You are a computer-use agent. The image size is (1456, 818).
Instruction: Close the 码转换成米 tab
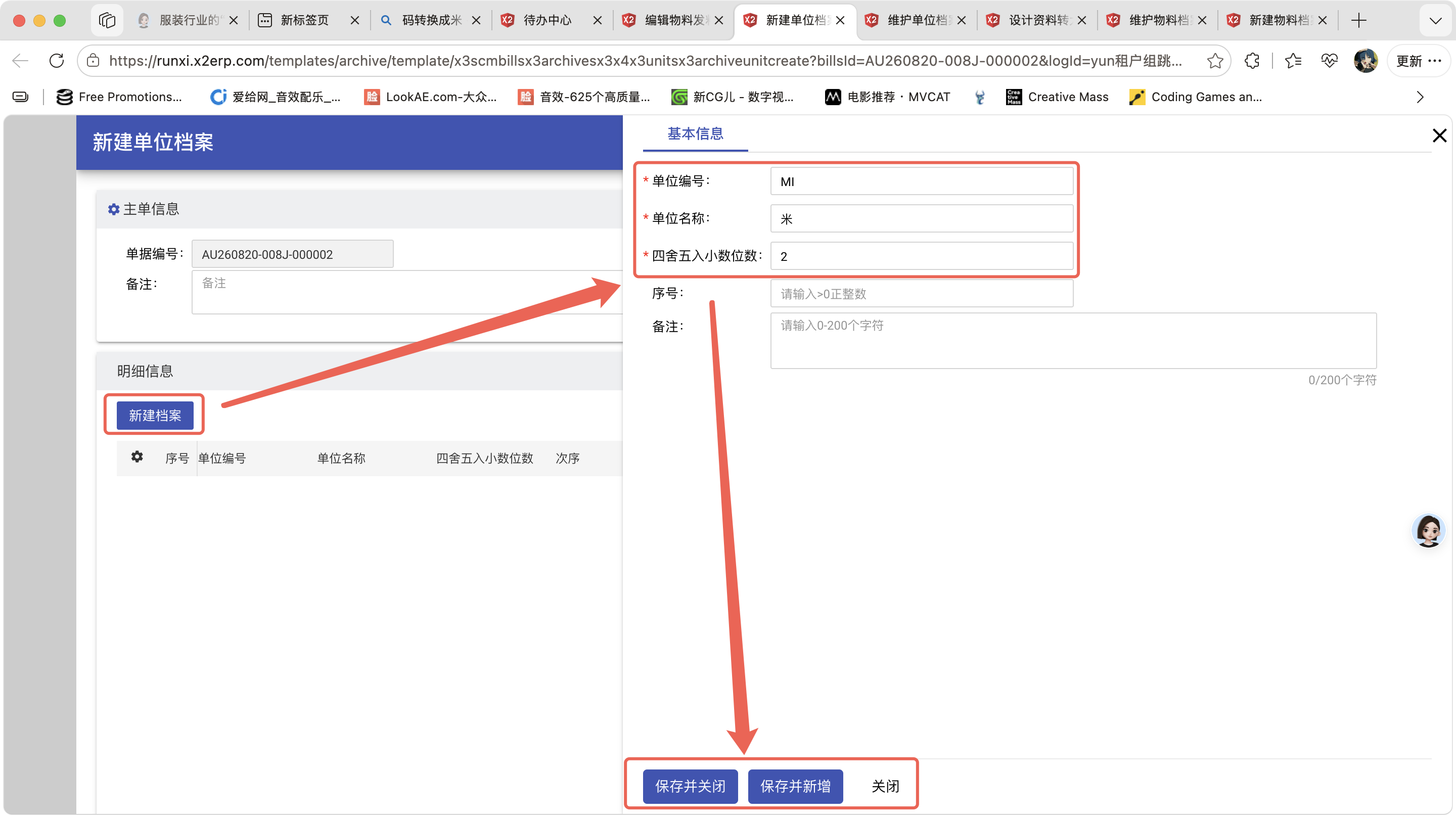point(476,20)
